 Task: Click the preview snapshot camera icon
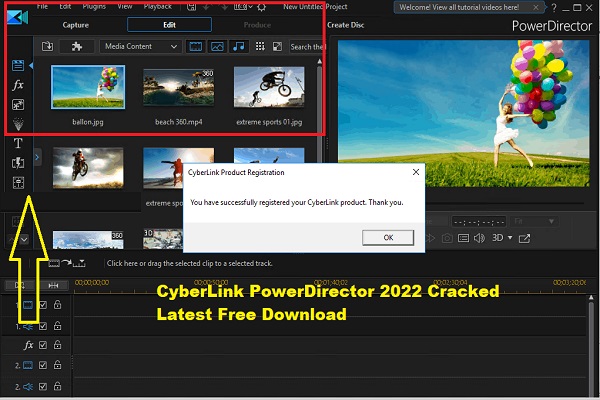click(447, 238)
